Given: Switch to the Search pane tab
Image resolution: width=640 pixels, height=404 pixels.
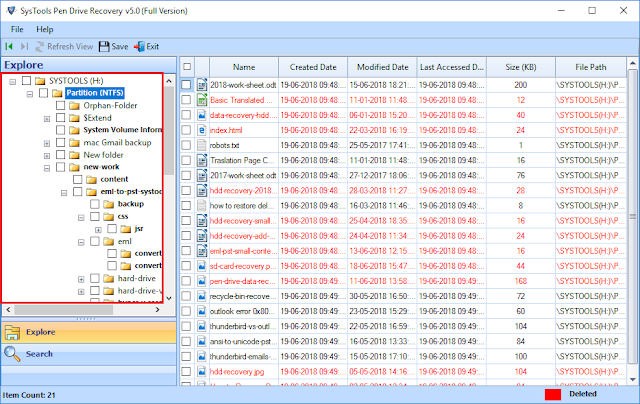Looking at the screenshot, I should pos(89,354).
